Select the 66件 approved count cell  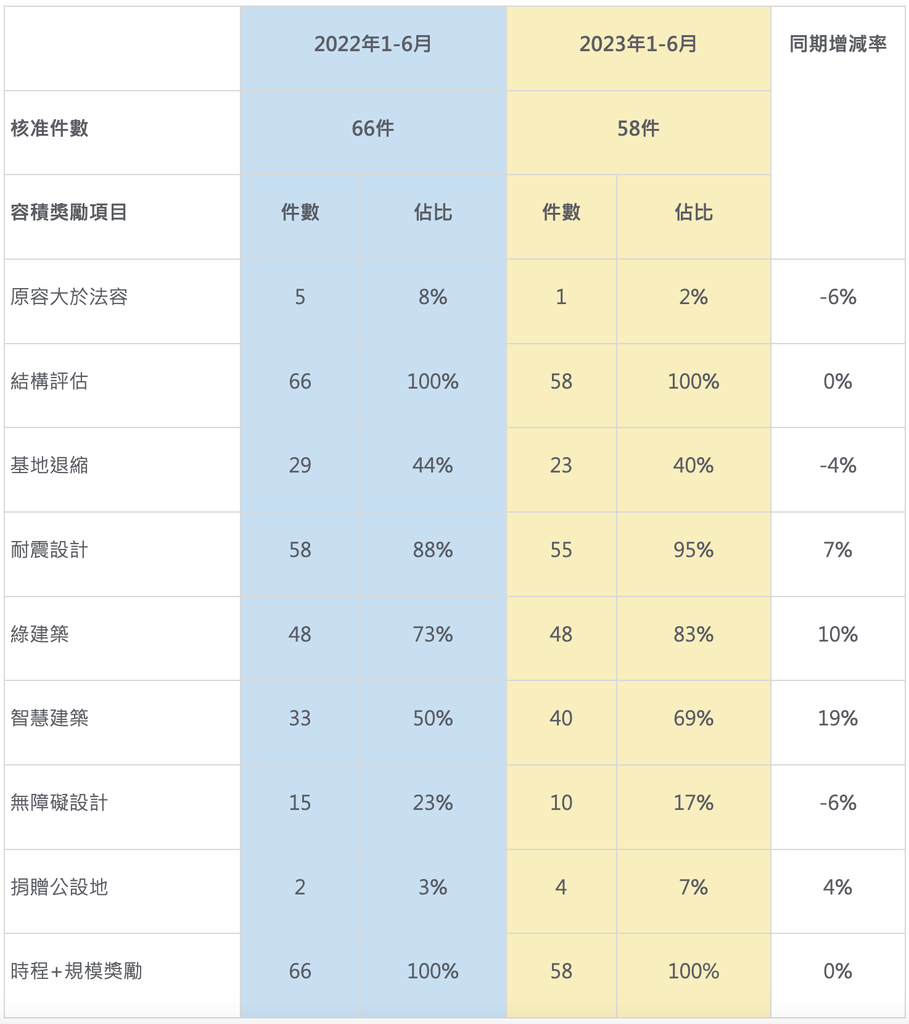pyautogui.click(x=373, y=129)
